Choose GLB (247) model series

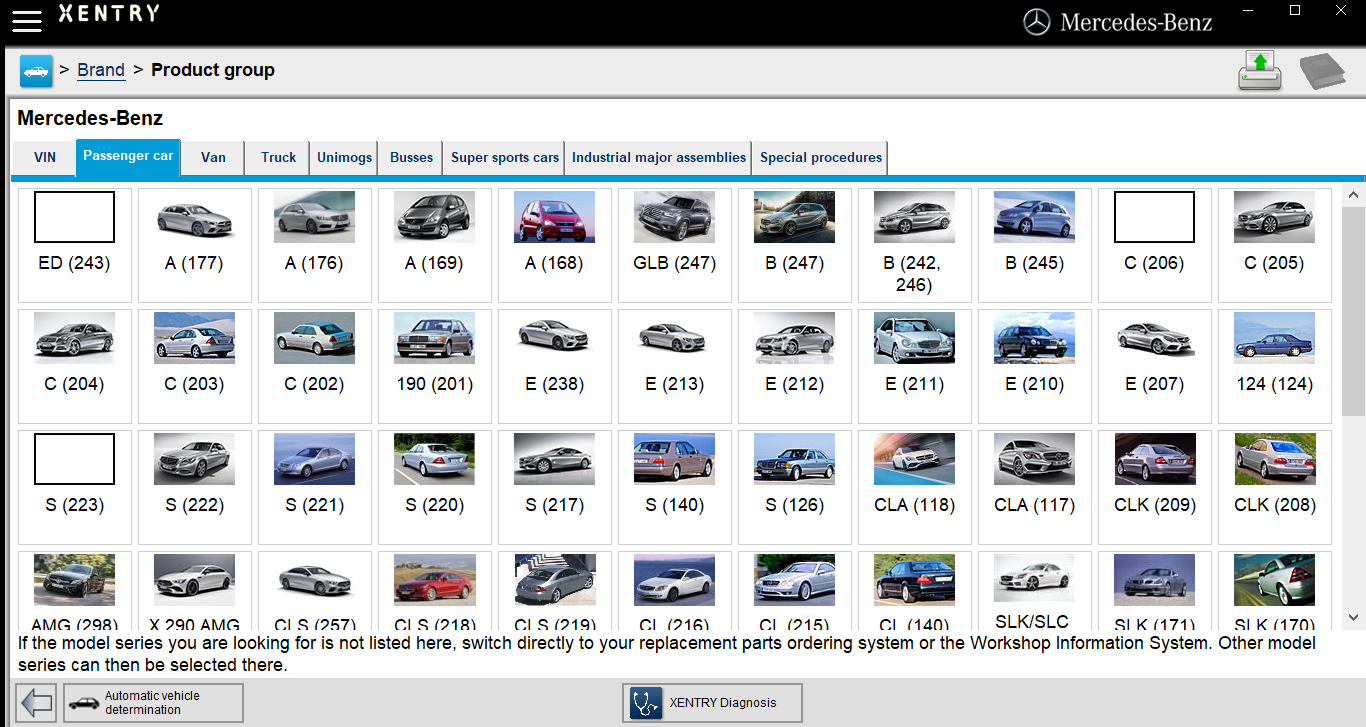[x=675, y=245]
